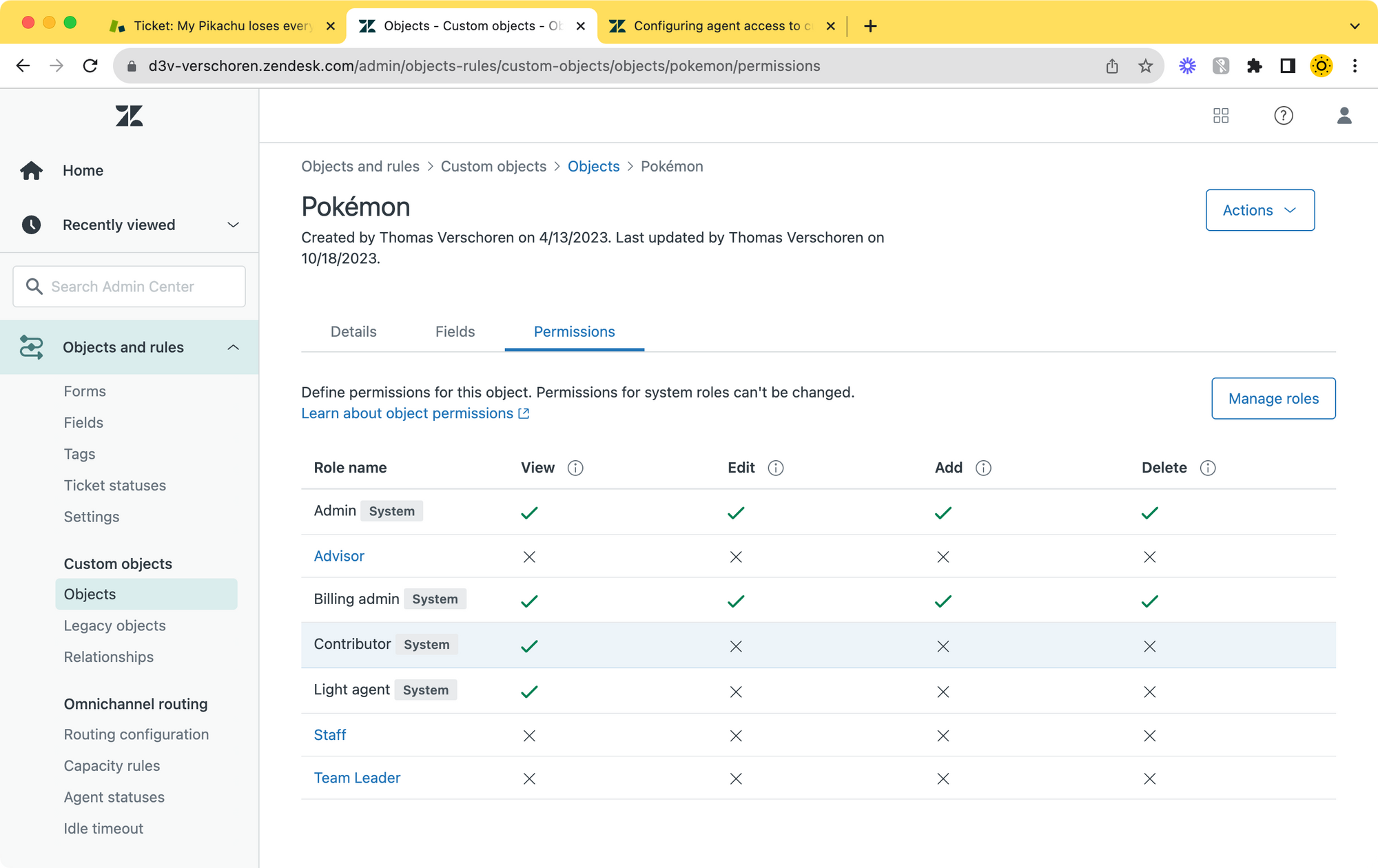
Task: Click the Zendesk logo in sidebar
Action: (x=129, y=116)
